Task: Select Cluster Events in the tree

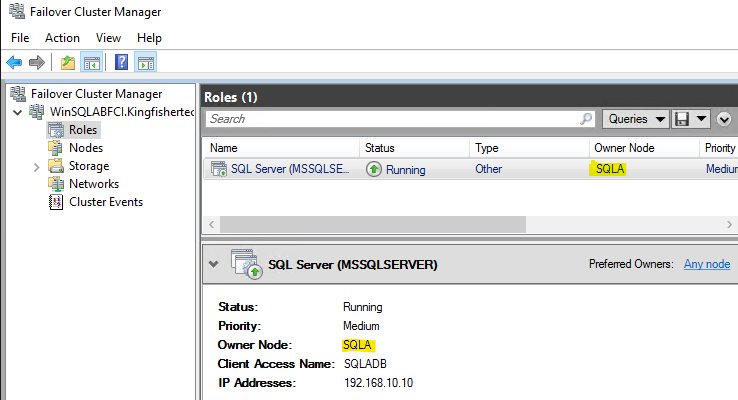Action: point(106,202)
